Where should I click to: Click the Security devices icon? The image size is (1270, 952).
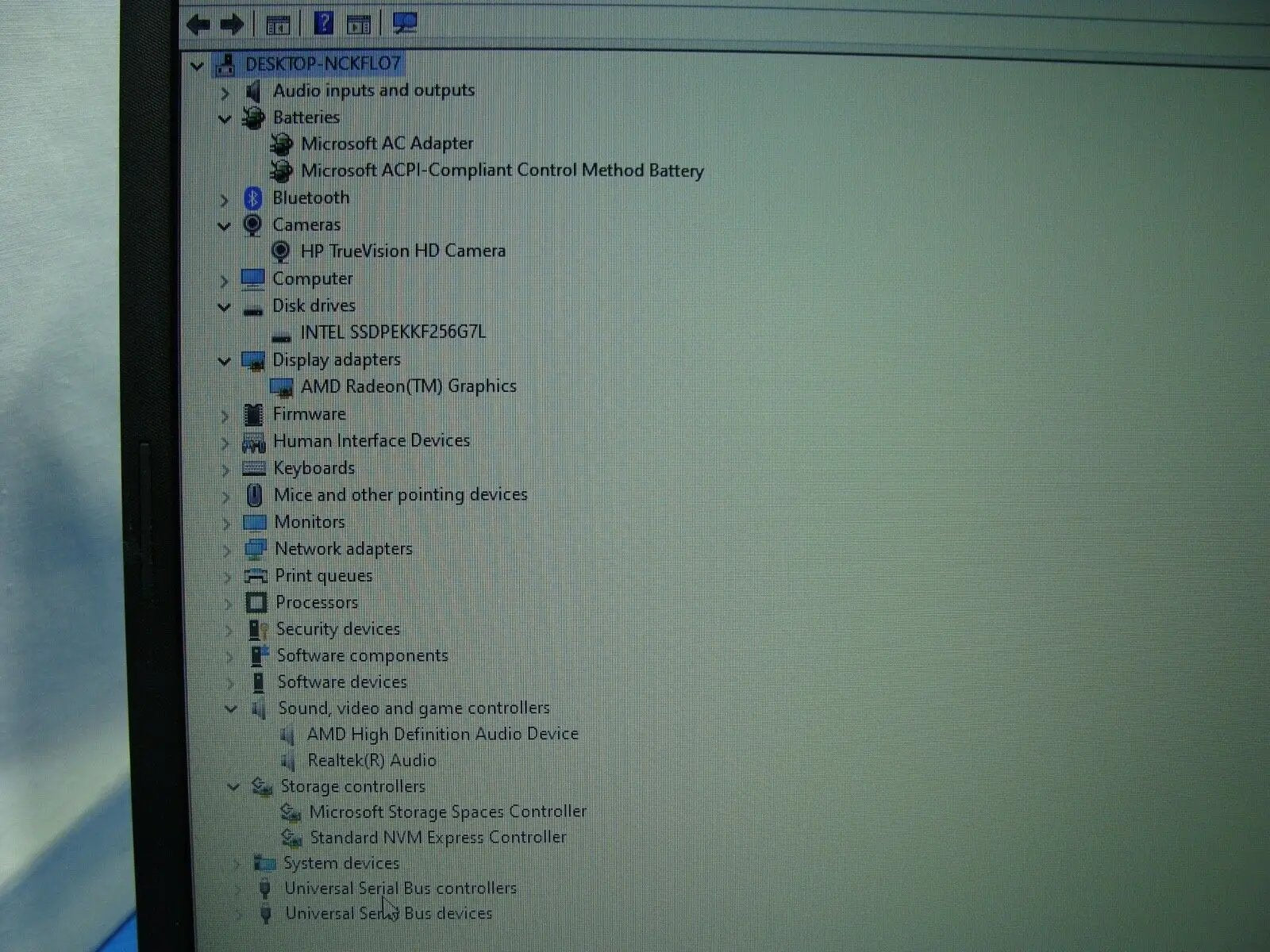pyautogui.click(x=258, y=630)
